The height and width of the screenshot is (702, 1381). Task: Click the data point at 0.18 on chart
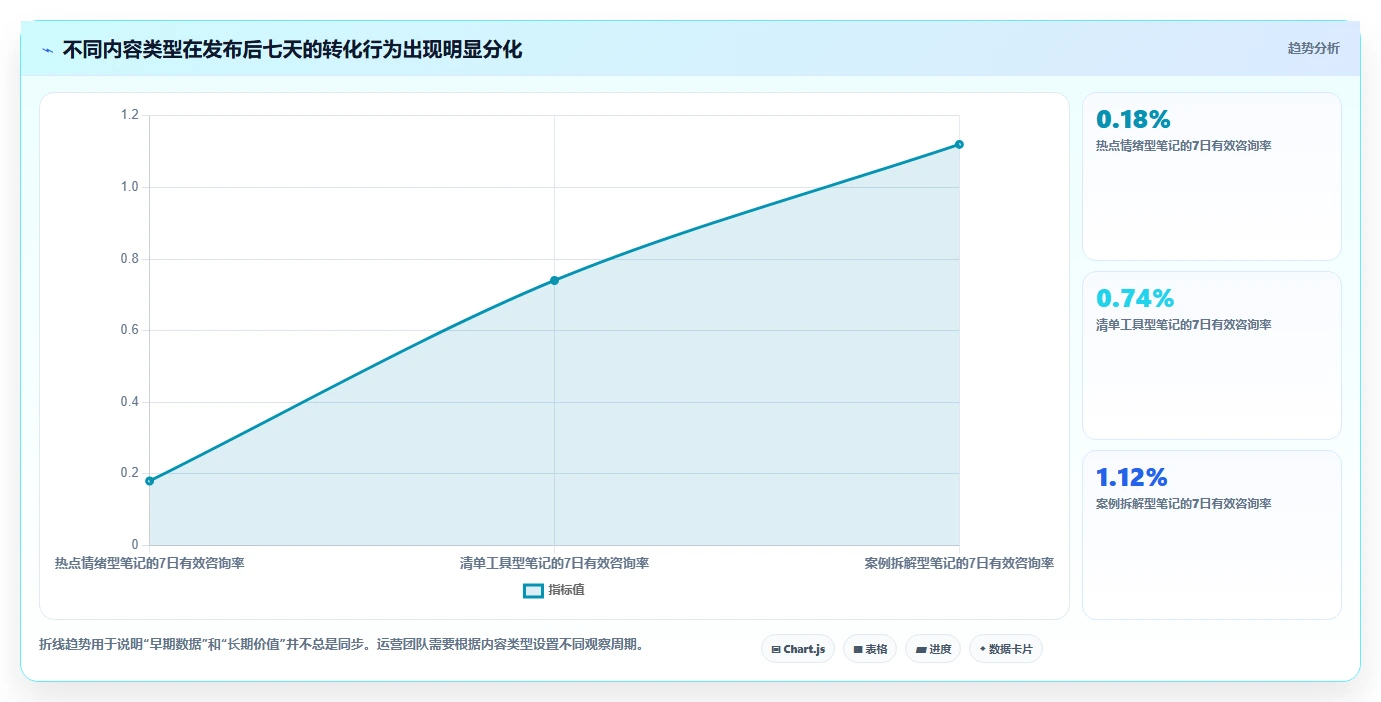(150, 481)
